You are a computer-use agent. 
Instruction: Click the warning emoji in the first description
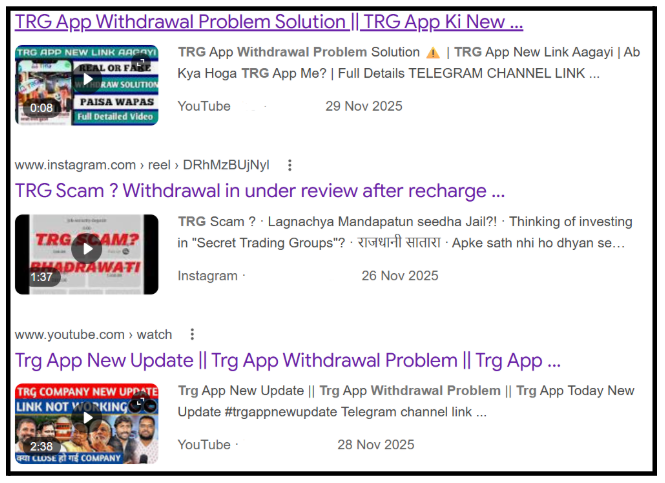click(x=433, y=53)
